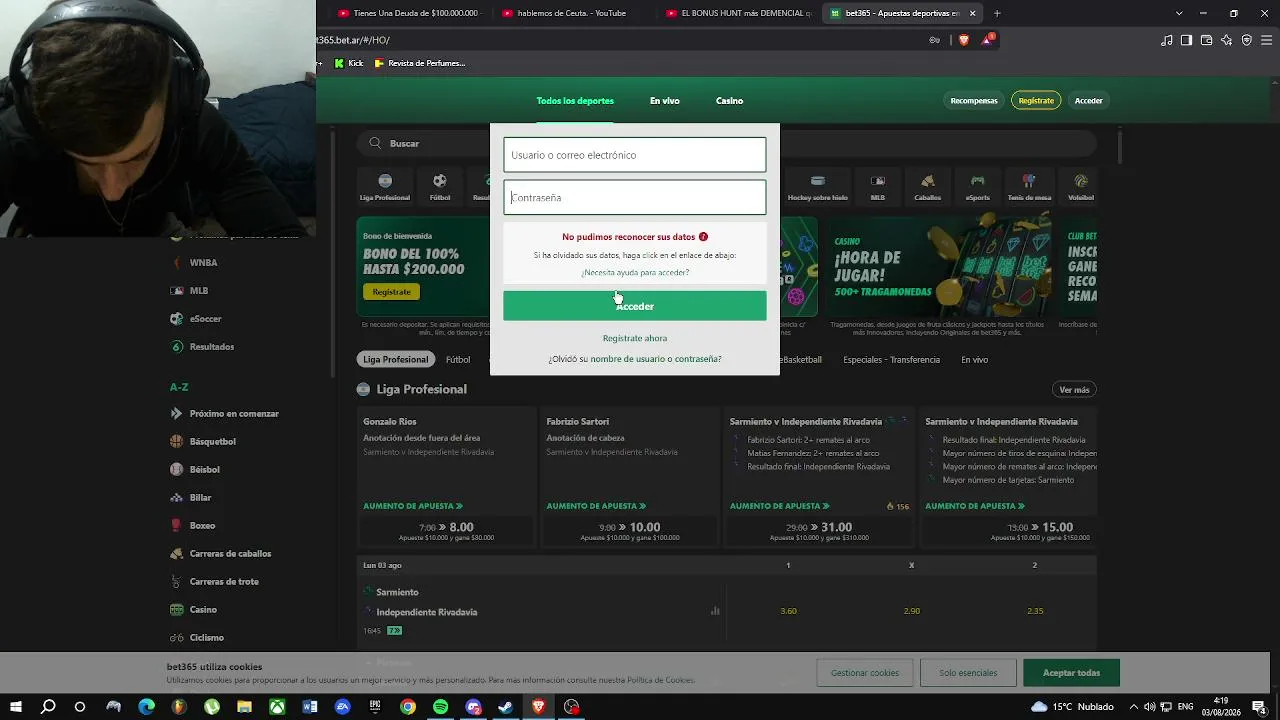Click the red error help icon
Viewport: 1280px width, 720px height.
click(x=703, y=237)
